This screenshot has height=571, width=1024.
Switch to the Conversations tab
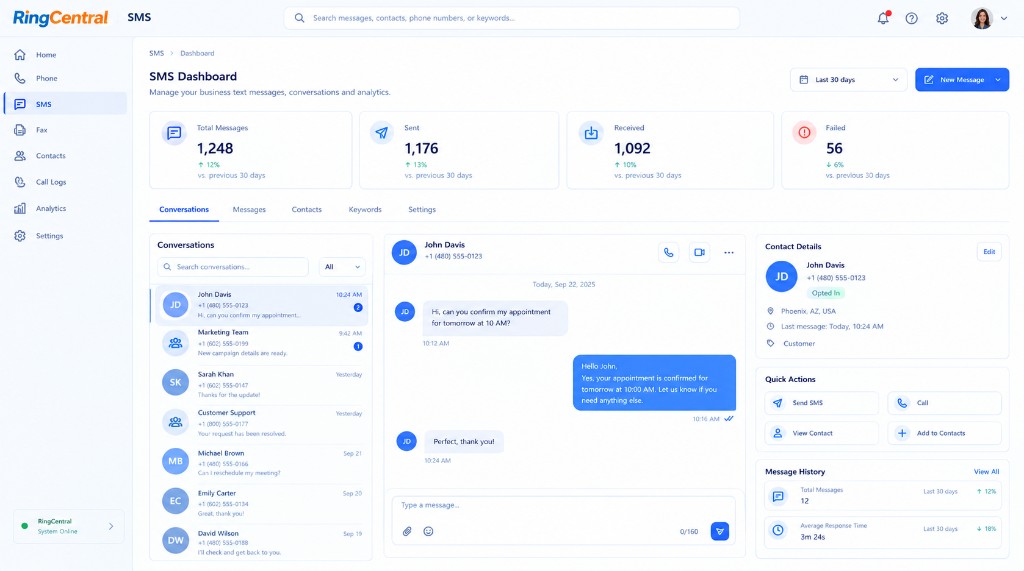pos(184,210)
